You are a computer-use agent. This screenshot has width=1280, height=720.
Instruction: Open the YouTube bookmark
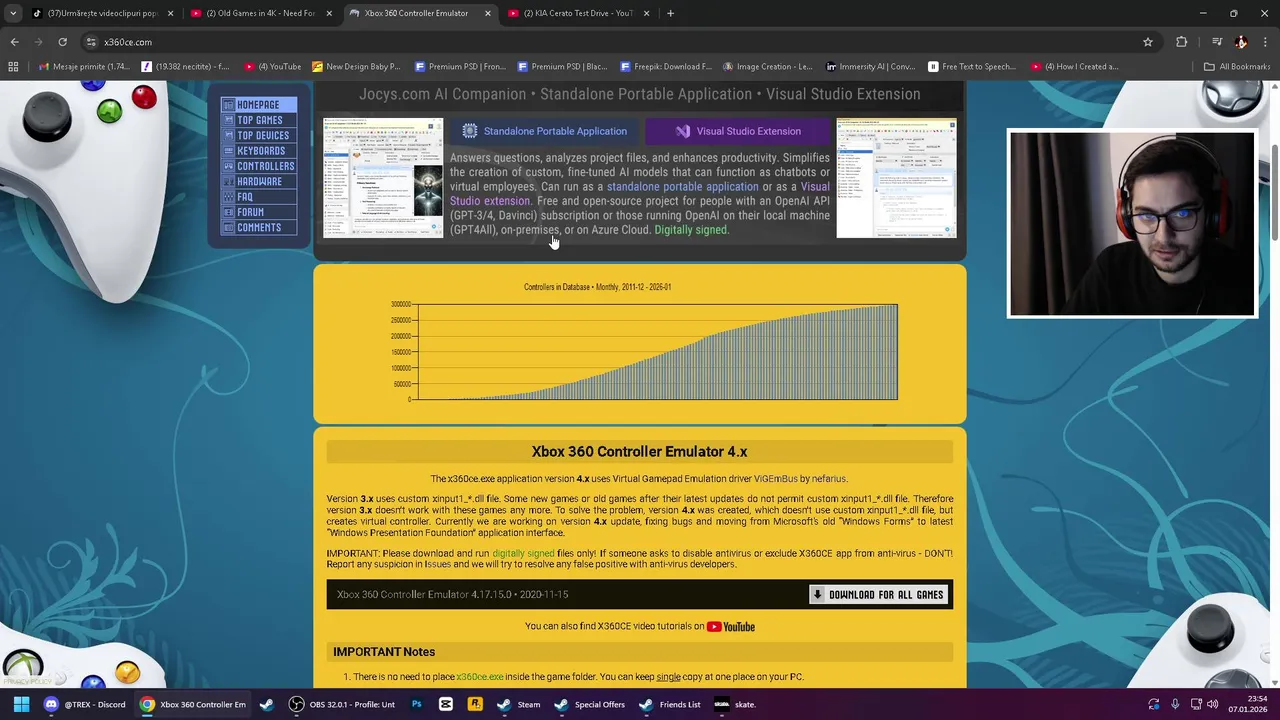click(x=273, y=67)
